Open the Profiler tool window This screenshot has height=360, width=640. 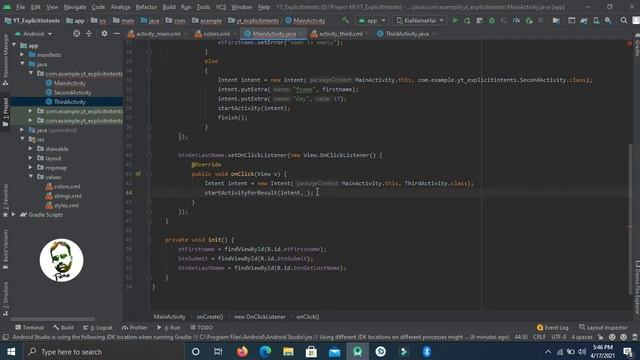point(135,327)
